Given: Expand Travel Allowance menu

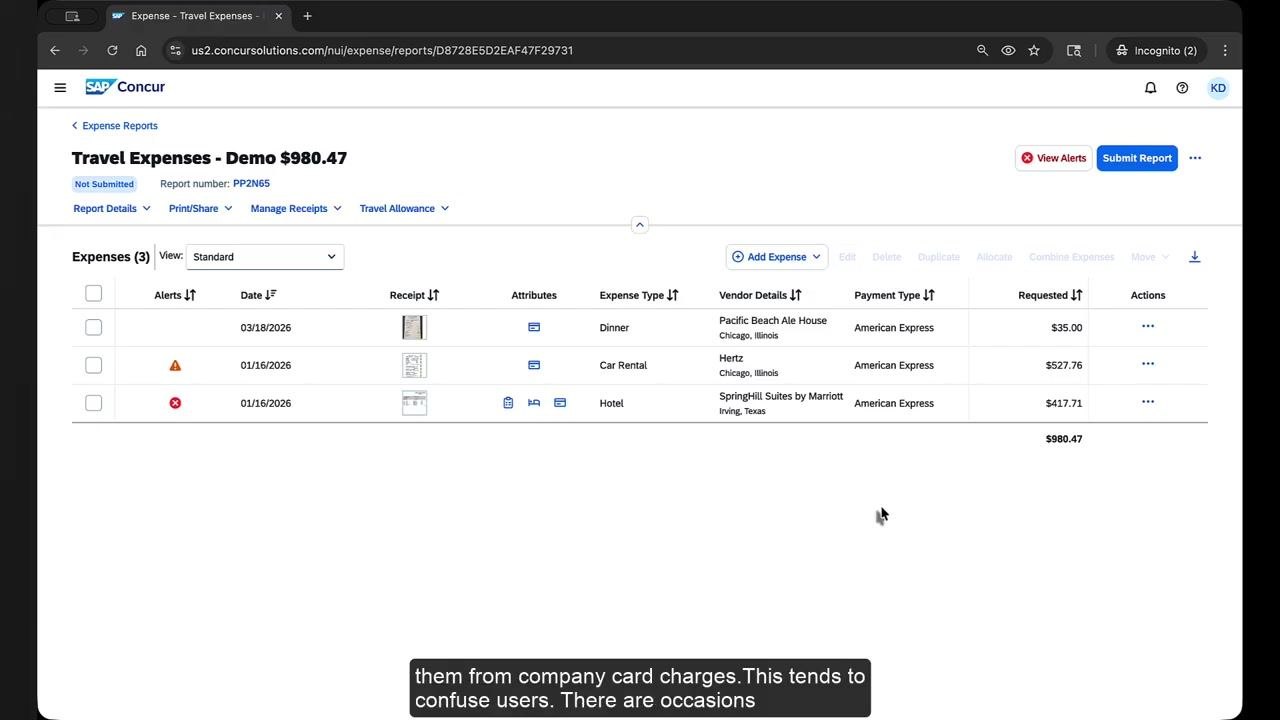Looking at the screenshot, I should [x=404, y=208].
